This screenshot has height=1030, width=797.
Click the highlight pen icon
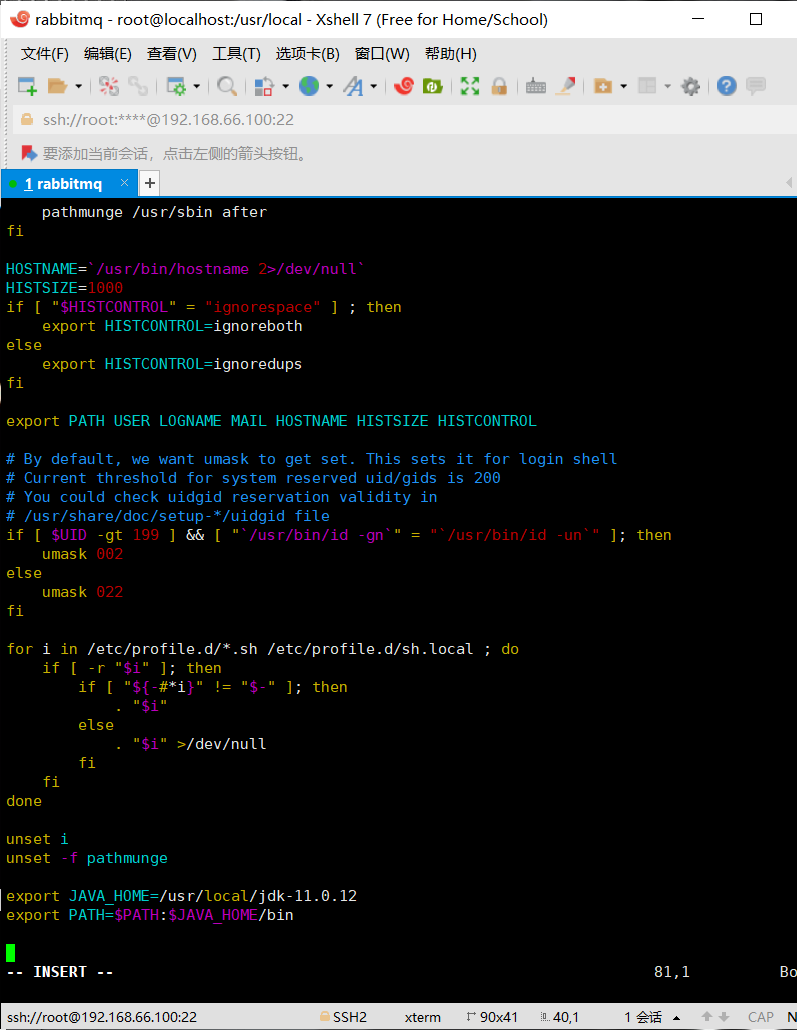[x=566, y=86]
